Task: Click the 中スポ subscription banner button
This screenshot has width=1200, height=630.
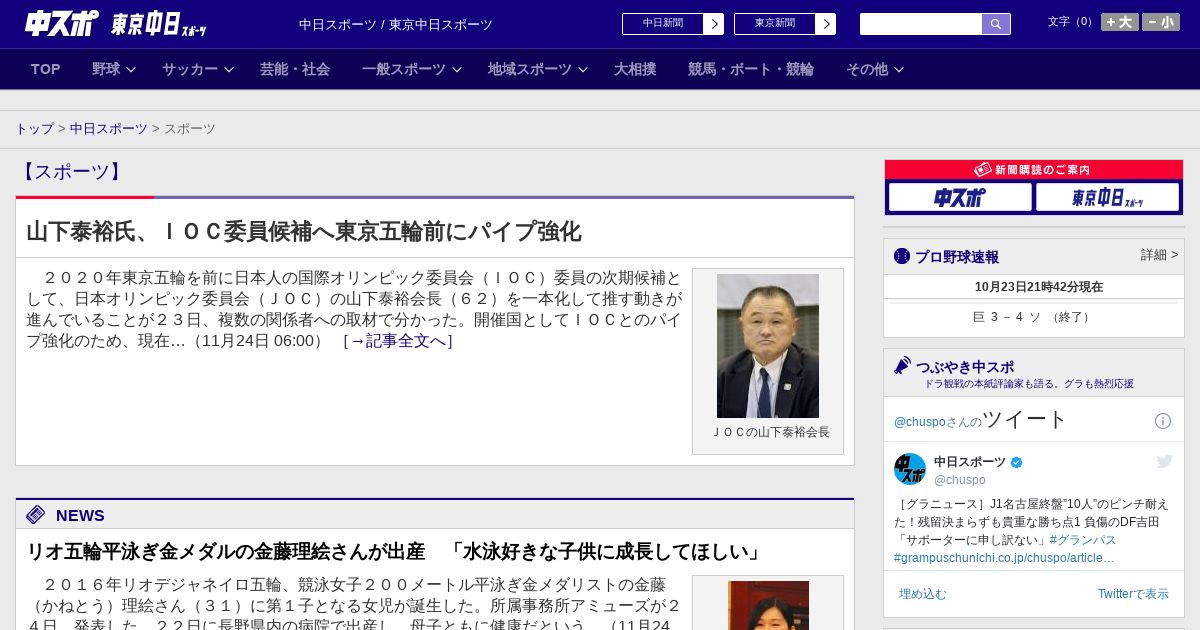Action: 960,197
